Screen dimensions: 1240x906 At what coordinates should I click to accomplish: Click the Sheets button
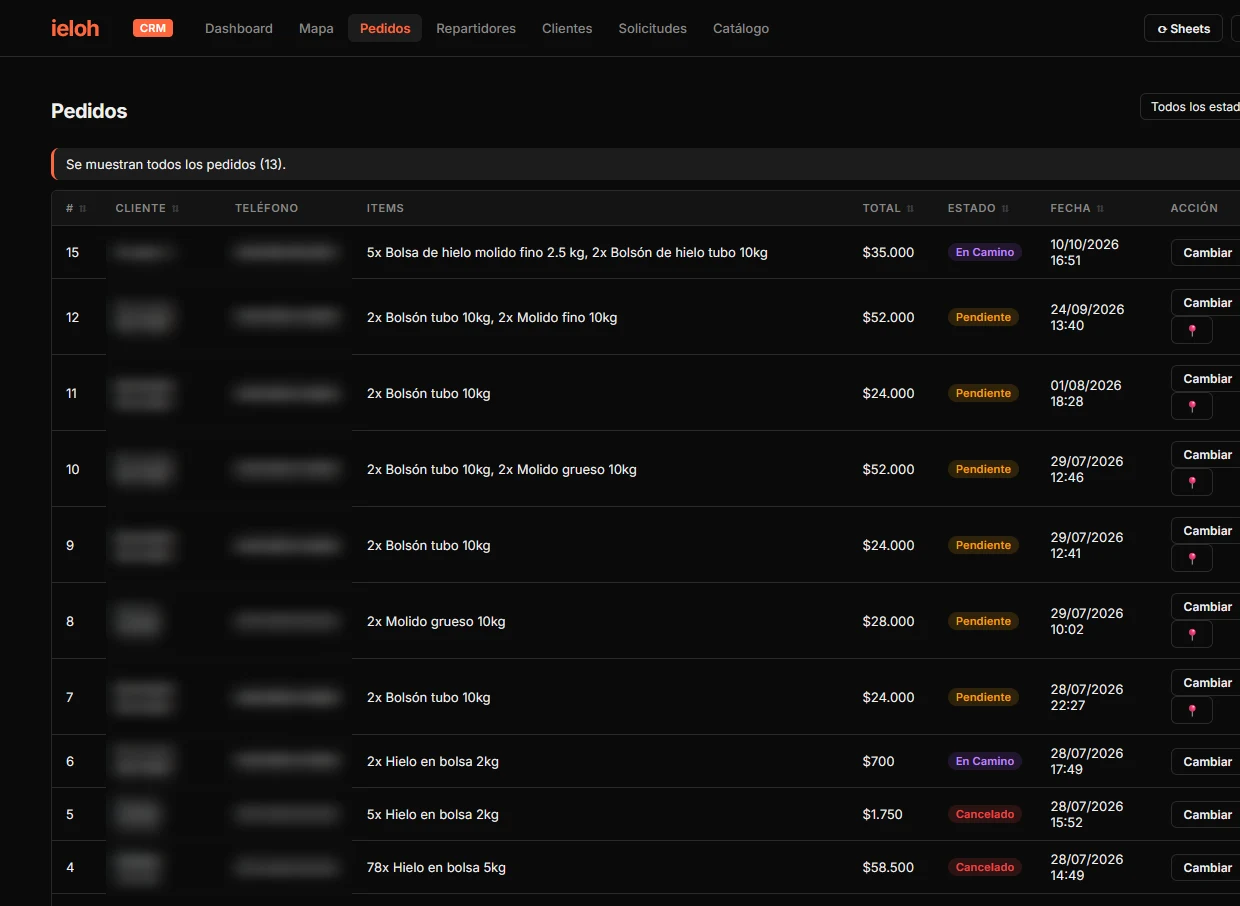[x=1183, y=28]
